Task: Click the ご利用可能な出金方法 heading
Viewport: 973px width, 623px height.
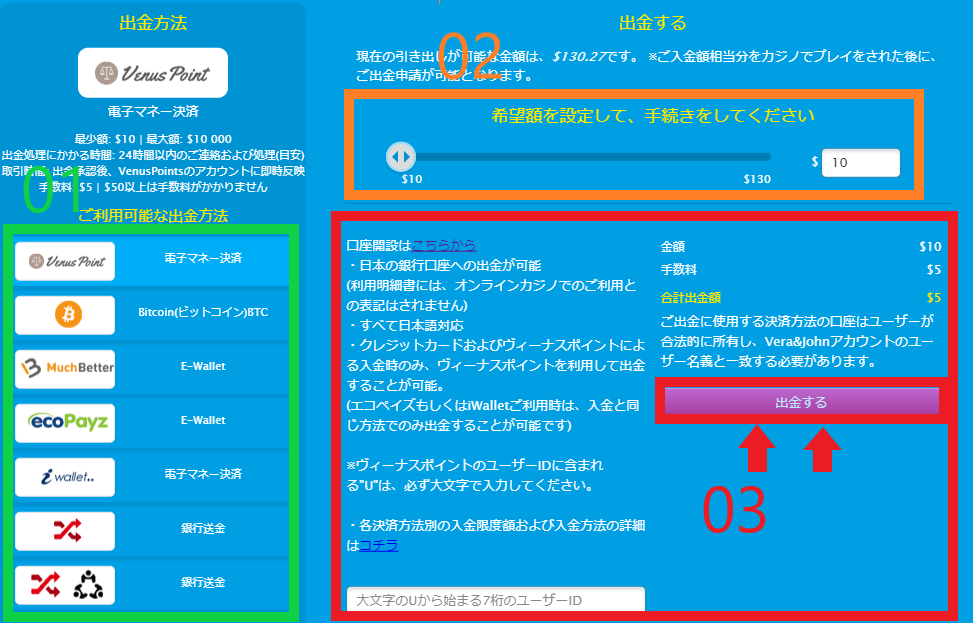Action: point(153,215)
